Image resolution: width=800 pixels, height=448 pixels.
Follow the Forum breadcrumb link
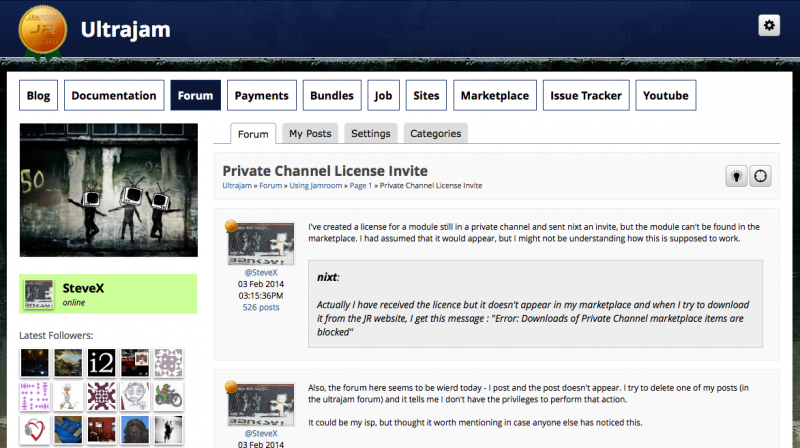[x=270, y=186]
